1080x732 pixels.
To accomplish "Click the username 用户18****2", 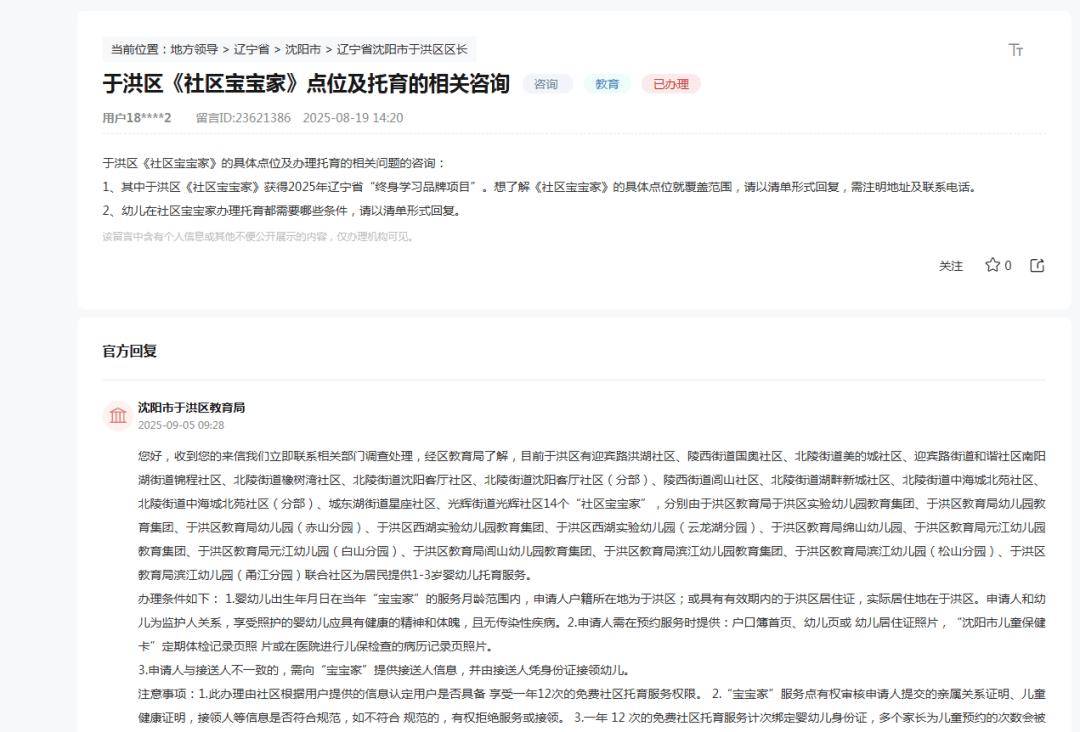I will (x=137, y=118).
